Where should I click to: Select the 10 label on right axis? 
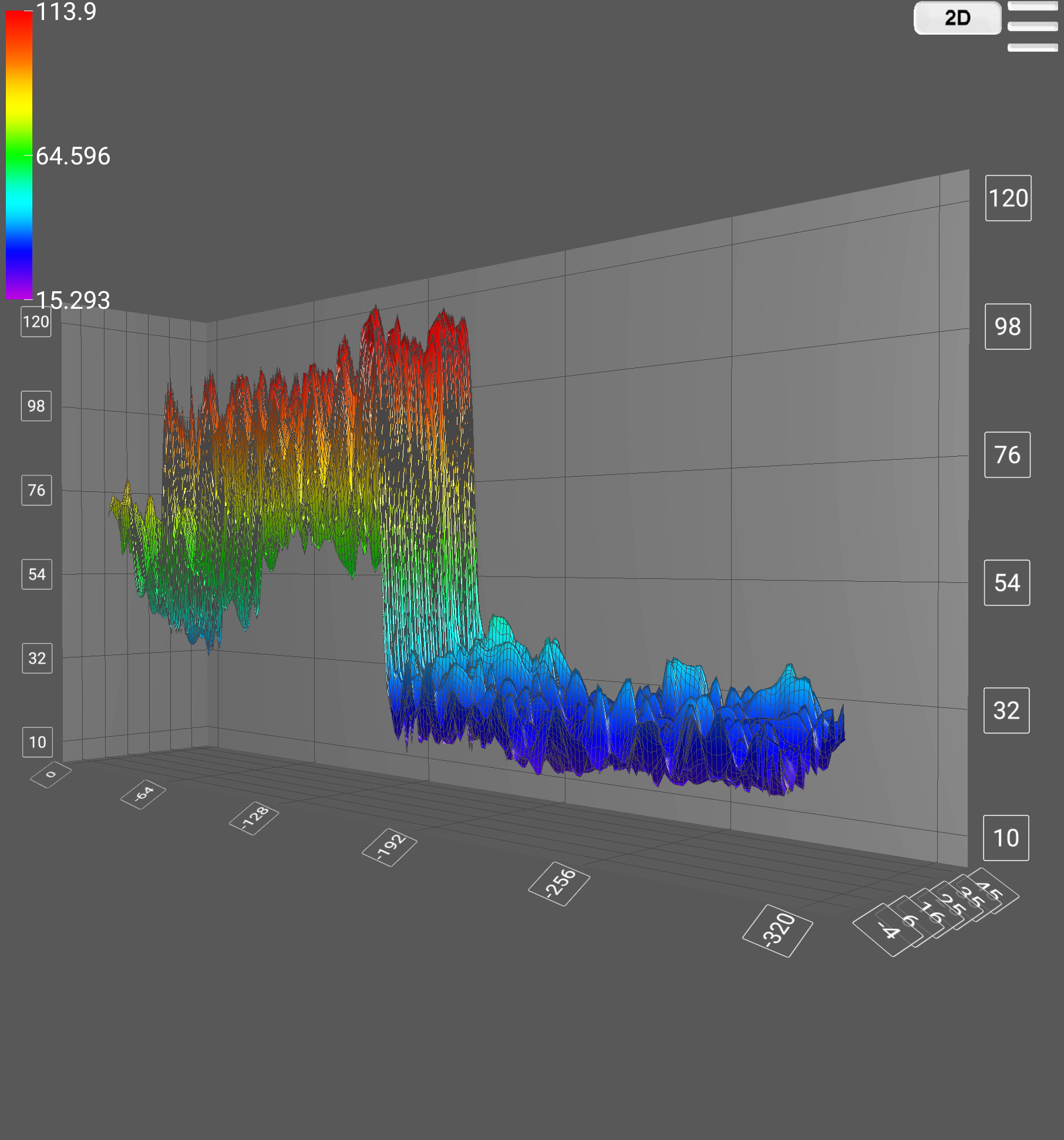[1006, 838]
